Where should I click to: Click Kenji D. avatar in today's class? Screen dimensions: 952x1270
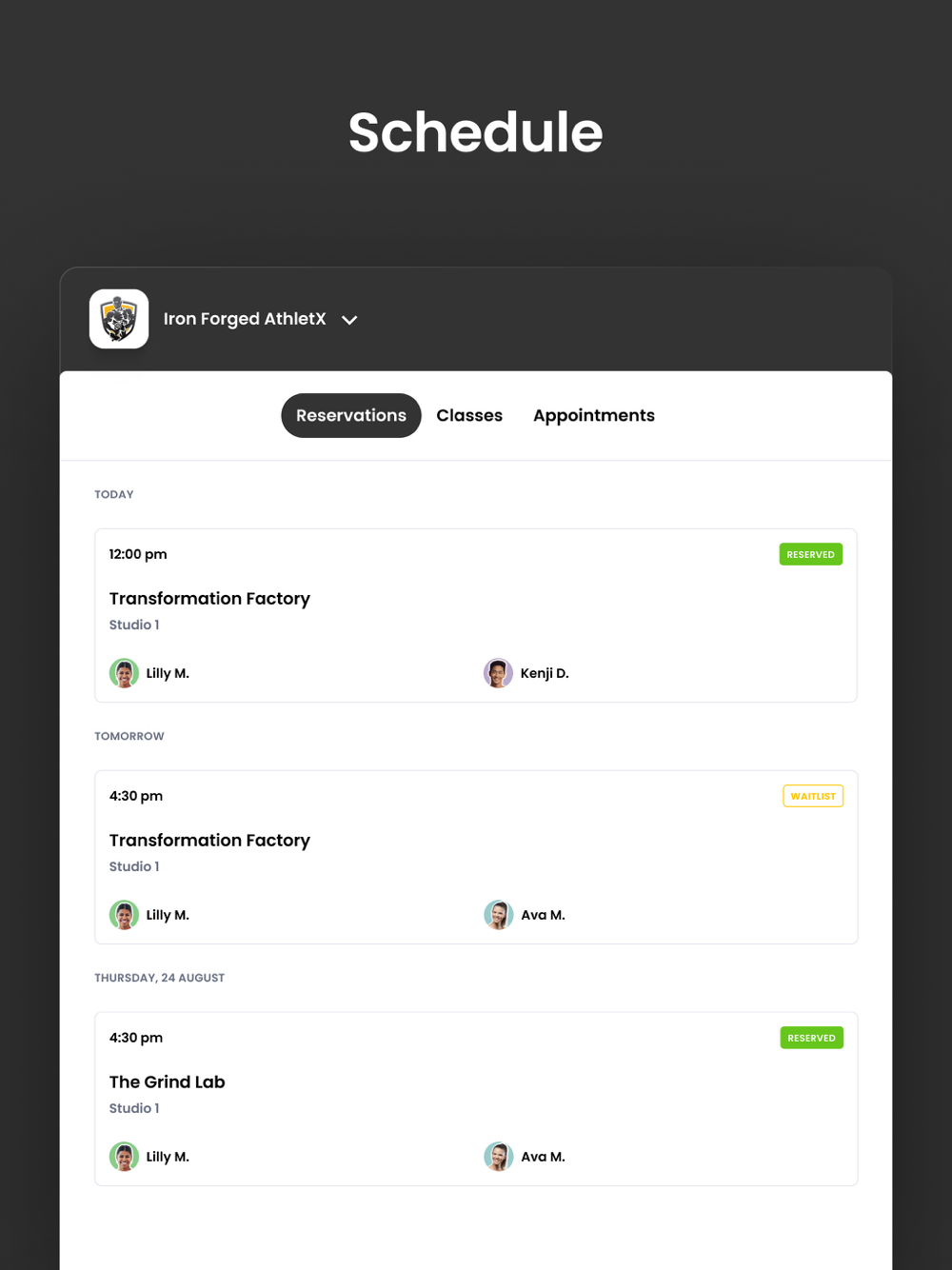(x=498, y=673)
